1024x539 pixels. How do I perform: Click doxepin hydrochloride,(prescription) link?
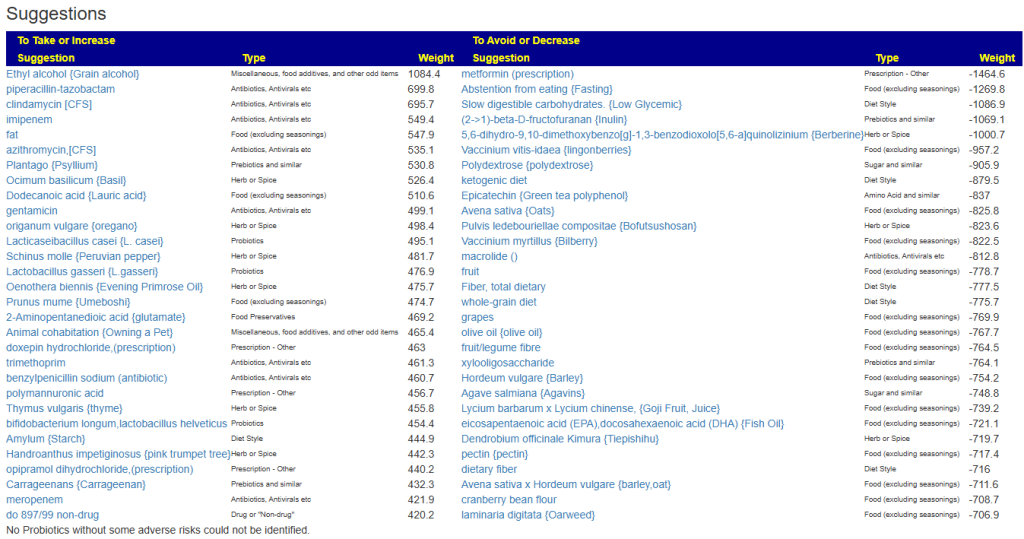[91, 348]
